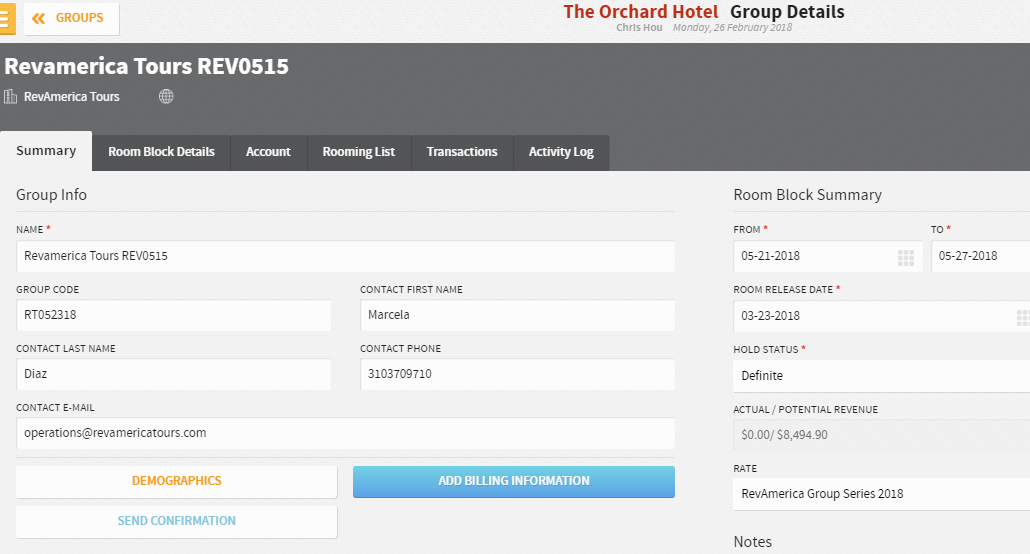Screen dimensions: 1030x554
Task: Open calendar picker for Room Release Date
Action: [x=1023, y=318]
